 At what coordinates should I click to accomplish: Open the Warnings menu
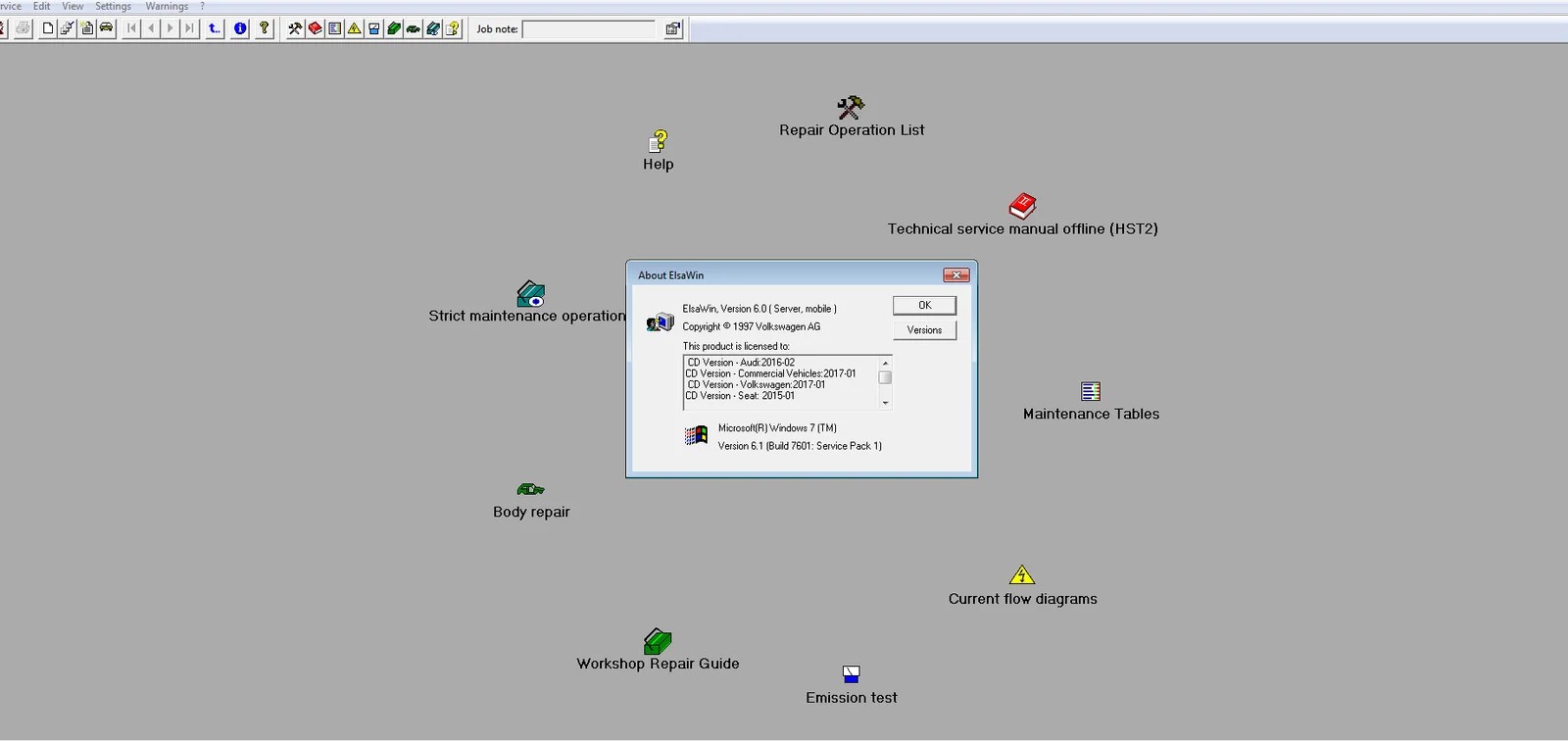(x=167, y=6)
